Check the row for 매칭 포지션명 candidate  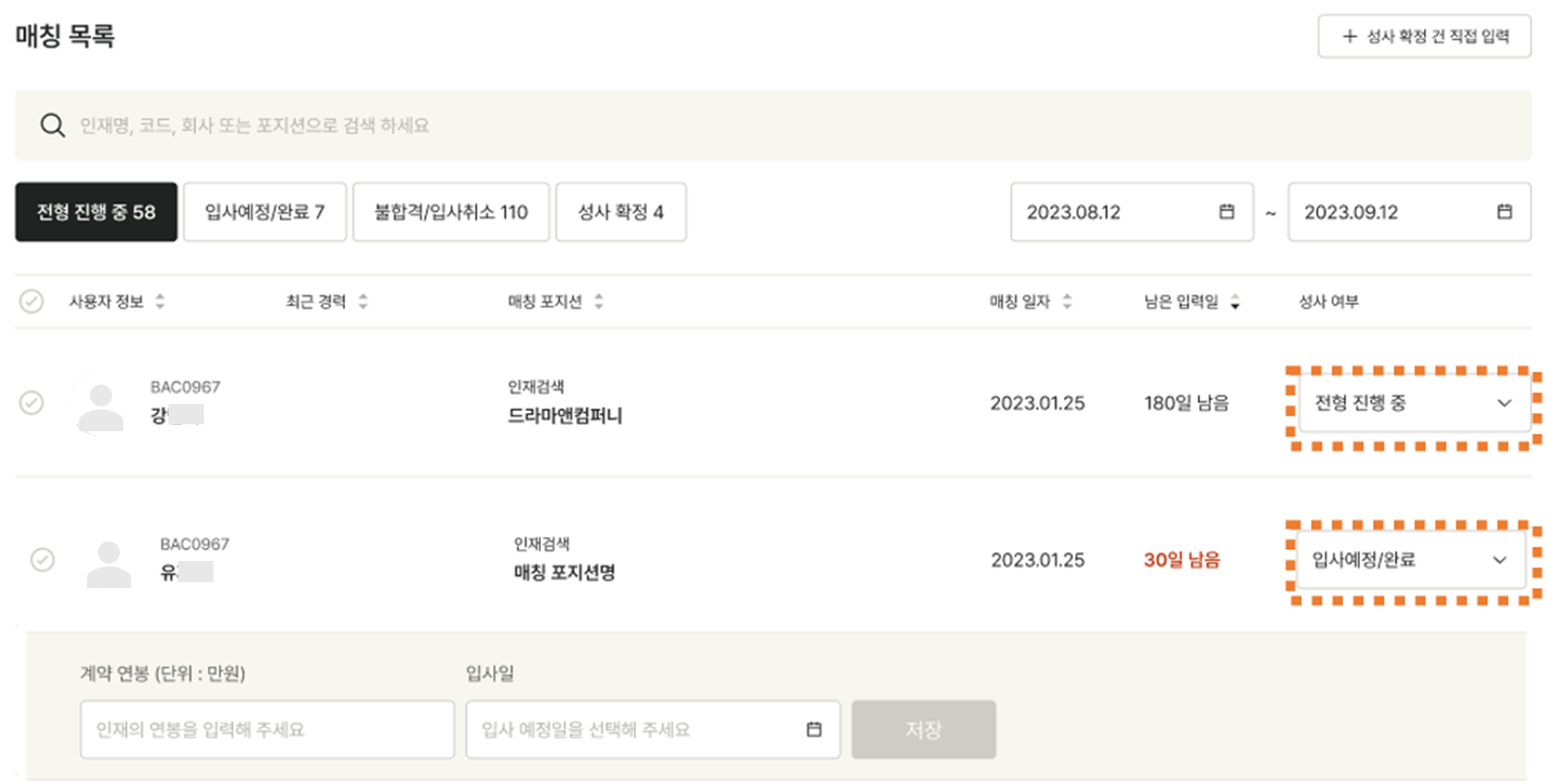click(42, 560)
